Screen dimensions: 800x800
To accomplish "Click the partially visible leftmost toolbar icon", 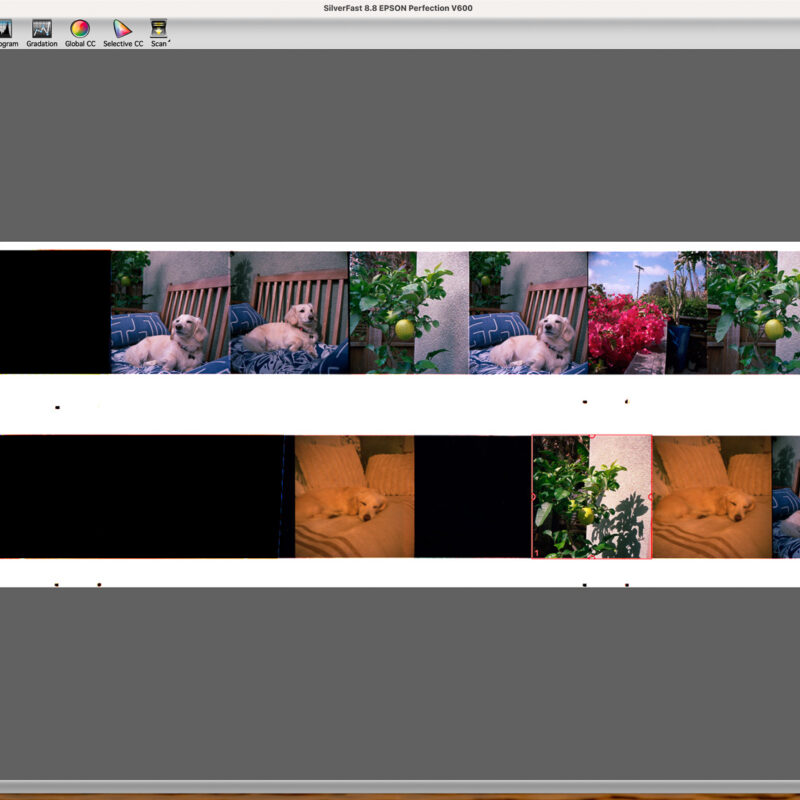I will coord(4,27).
